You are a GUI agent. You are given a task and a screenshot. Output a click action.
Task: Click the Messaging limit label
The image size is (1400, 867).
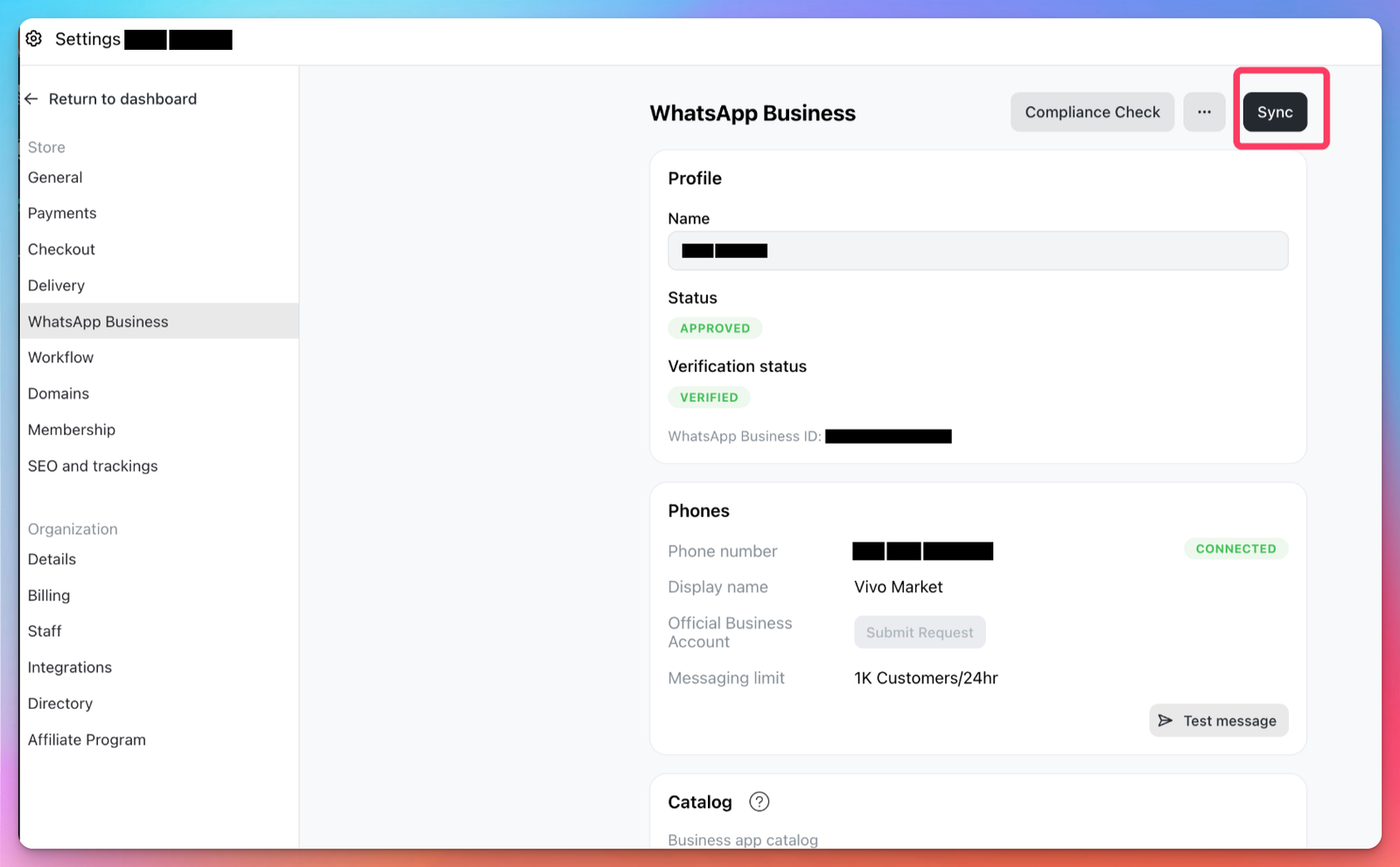(x=726, y=678)
